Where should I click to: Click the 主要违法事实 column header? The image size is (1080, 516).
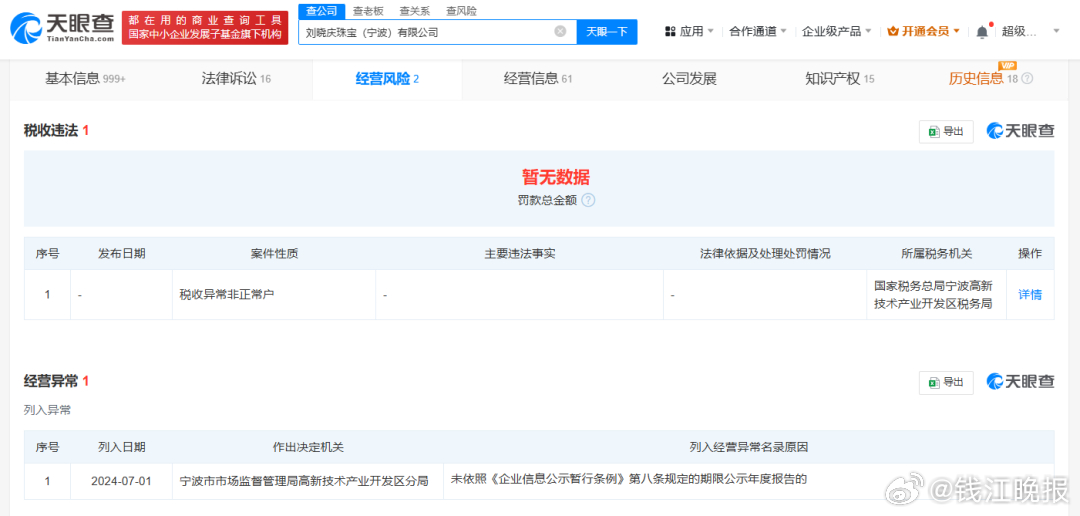(x=519, y=254)
